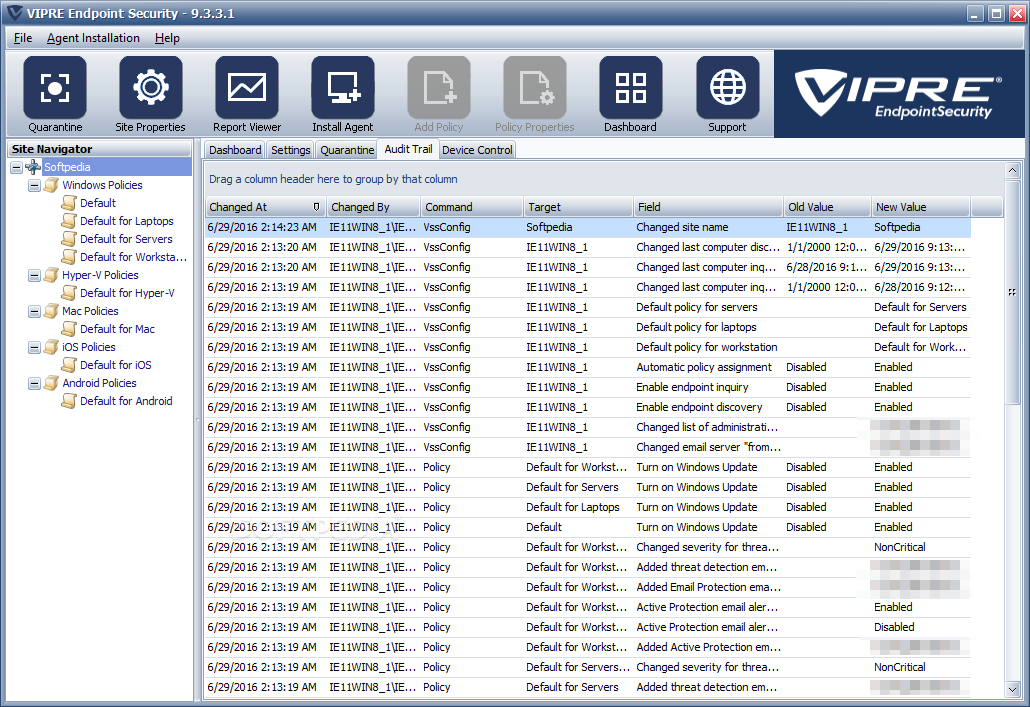1030x707 pixels.
Task: Switch to the Device Control tab
Action: 477,150
